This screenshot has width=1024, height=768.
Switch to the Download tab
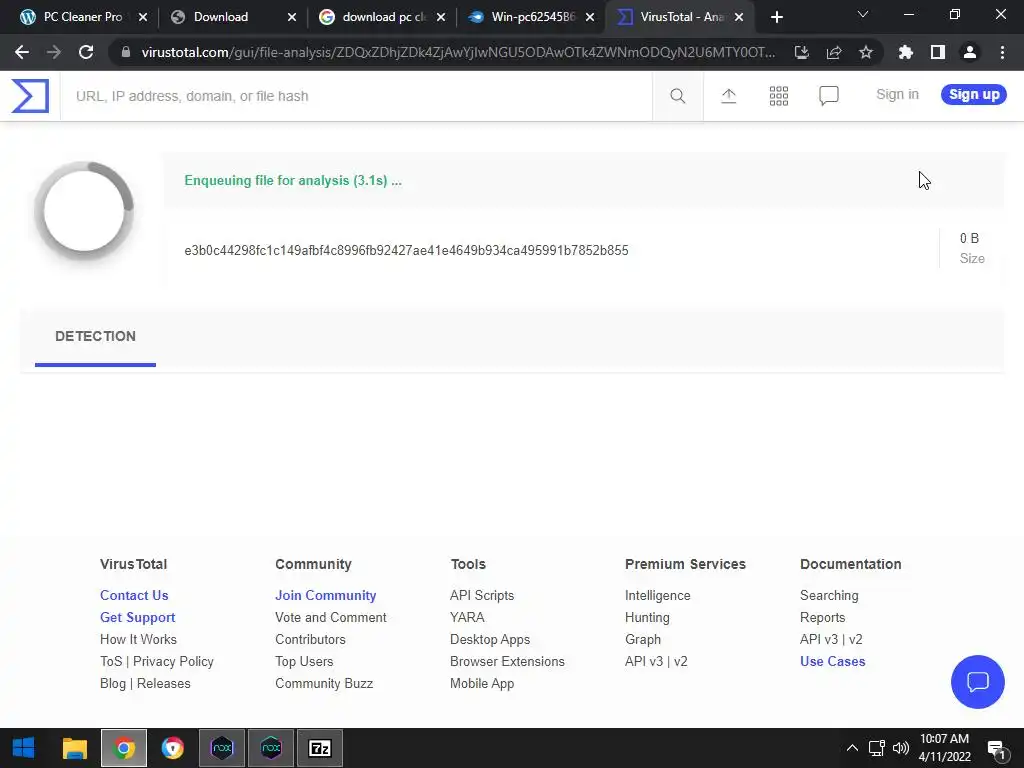click(232, 17)
